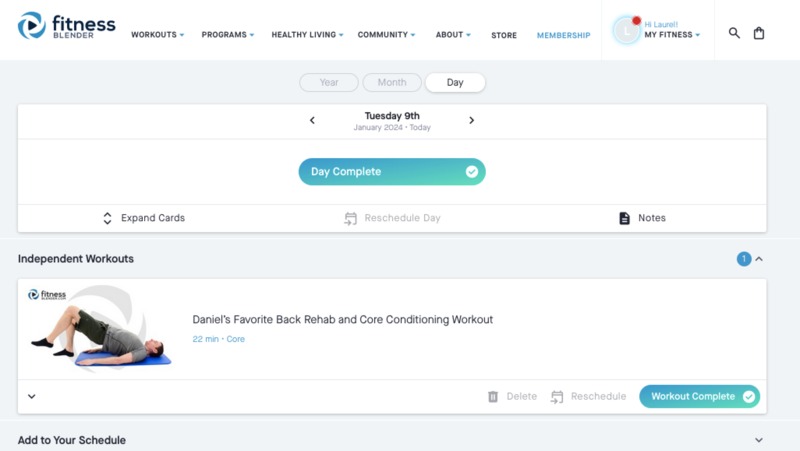Click Expand Cards

coord(143,218)
